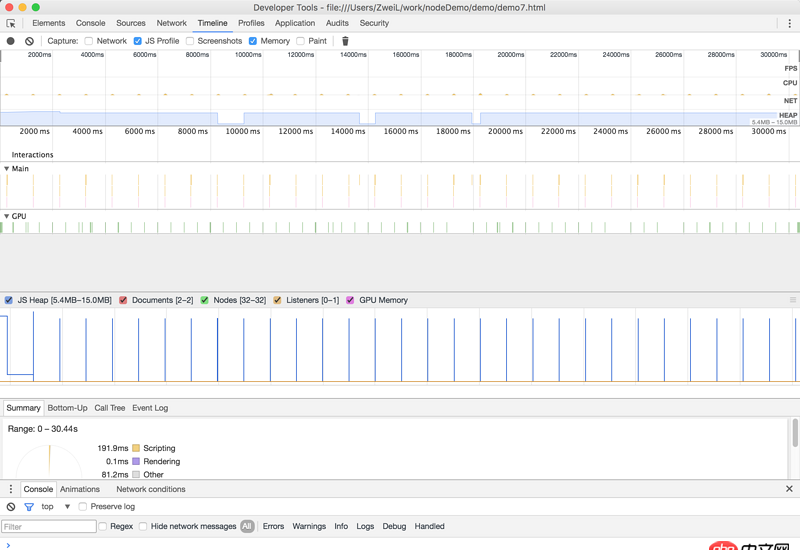Clear the timeline recording
800x550 pixels.
pos(29,41)
